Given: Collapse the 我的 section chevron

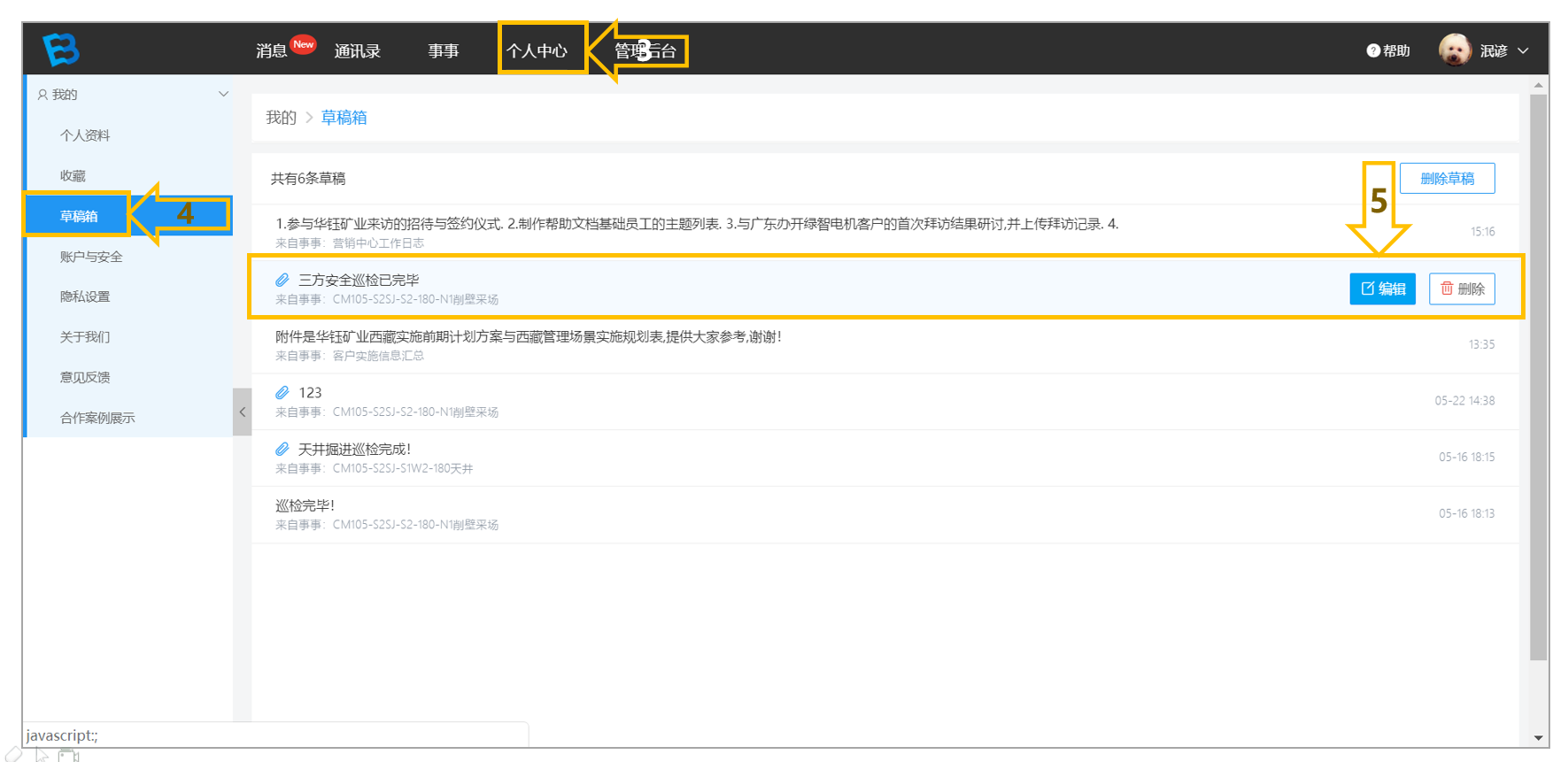Looking at the screenshot, I should [223, 94].
